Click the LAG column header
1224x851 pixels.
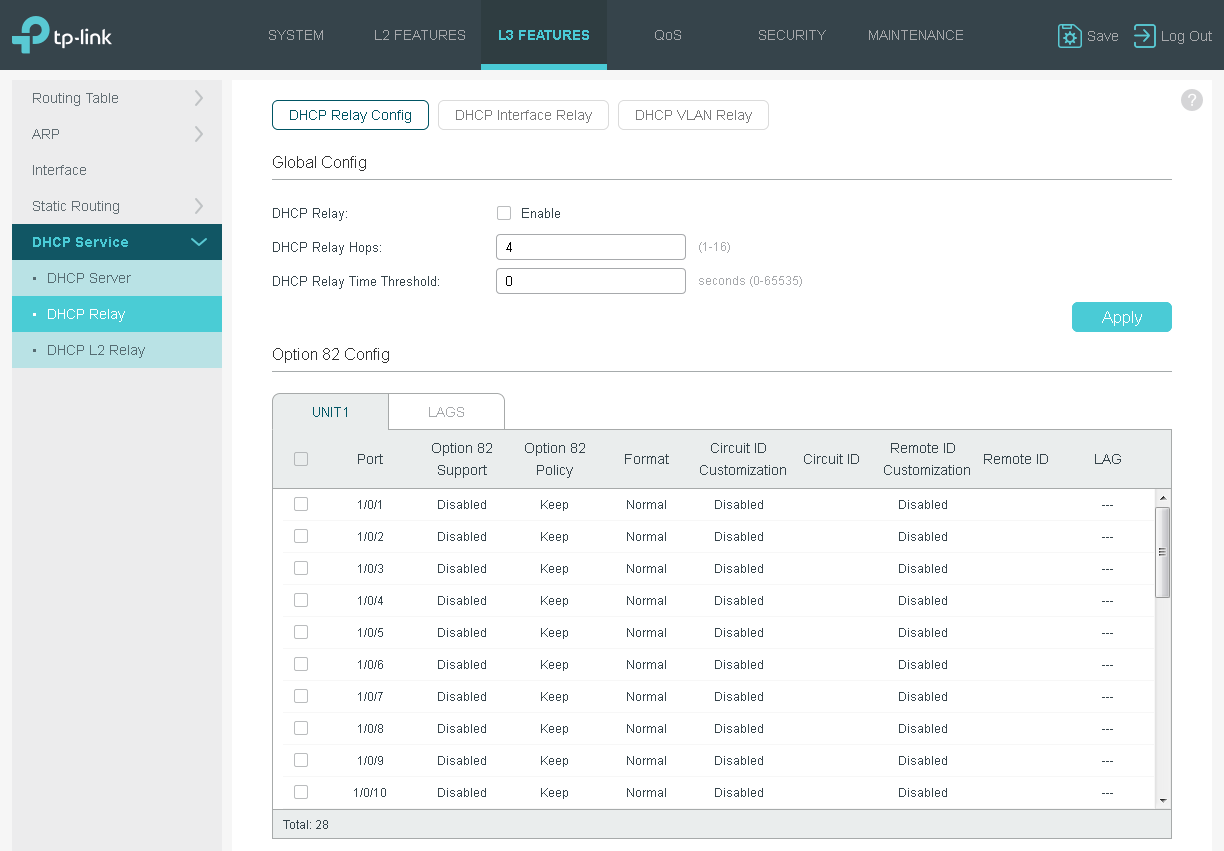tap(1107, 459)
